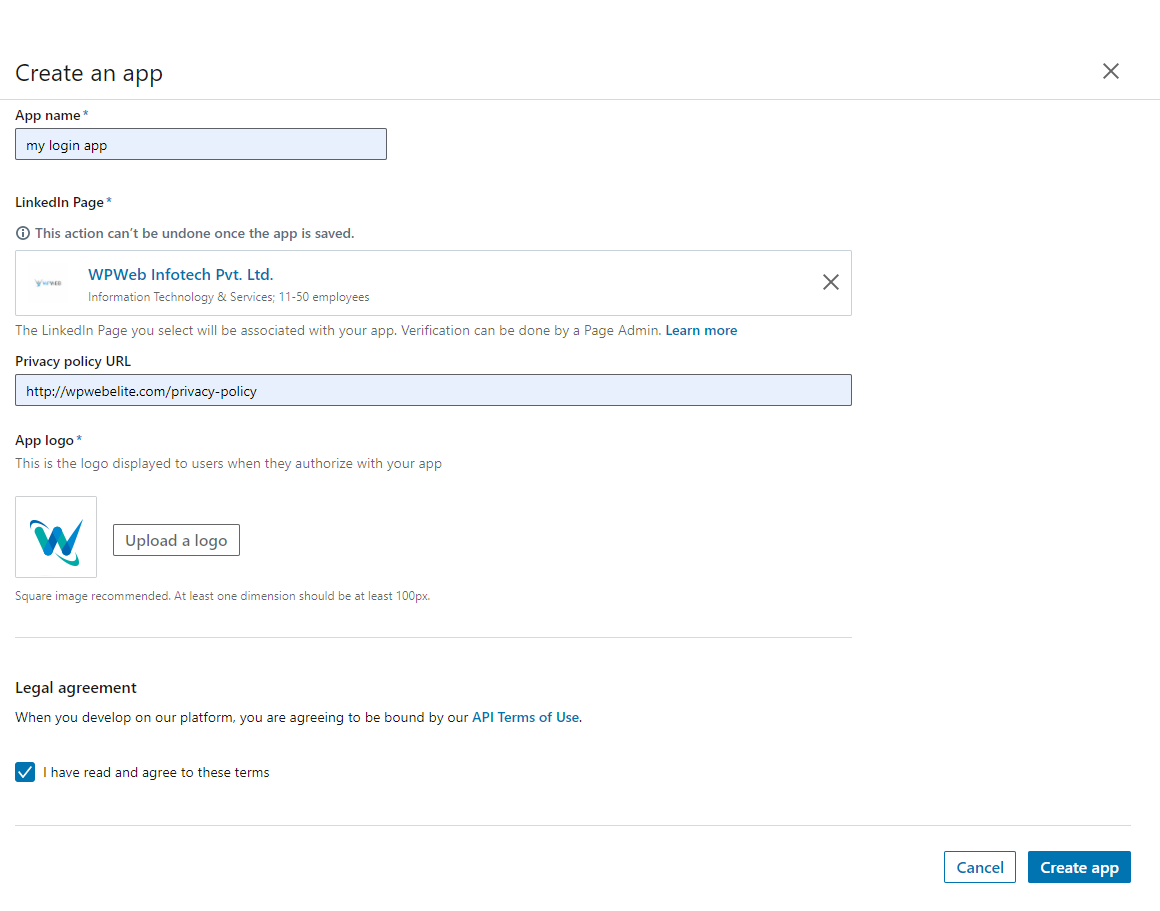Click the 'Create an app' title
1160x911 pixels.
click(89, 73)
